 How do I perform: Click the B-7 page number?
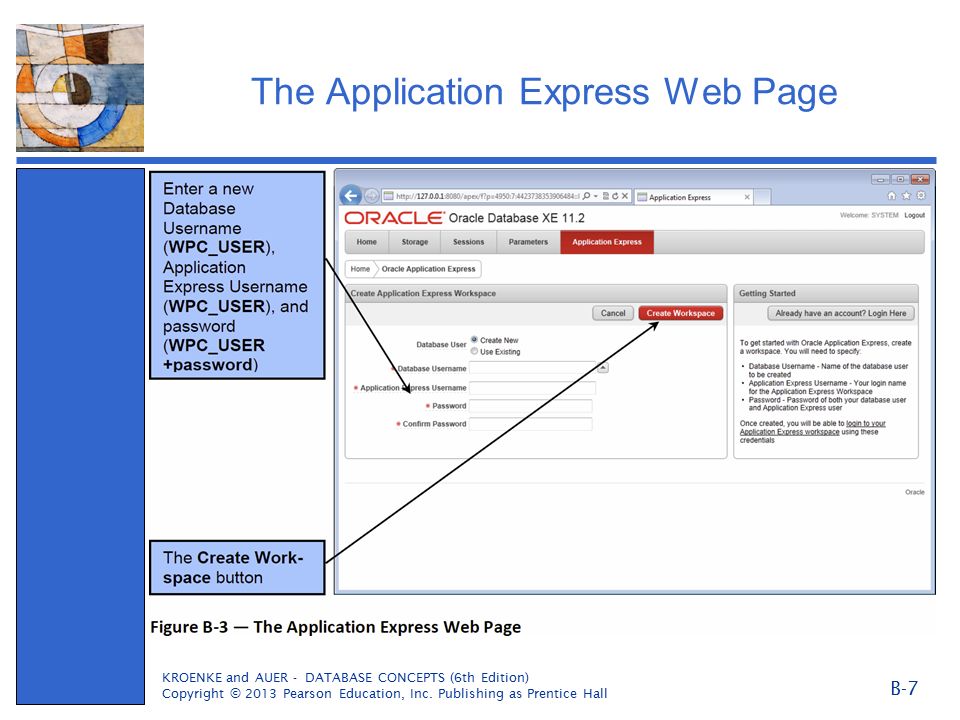(904, 688)
